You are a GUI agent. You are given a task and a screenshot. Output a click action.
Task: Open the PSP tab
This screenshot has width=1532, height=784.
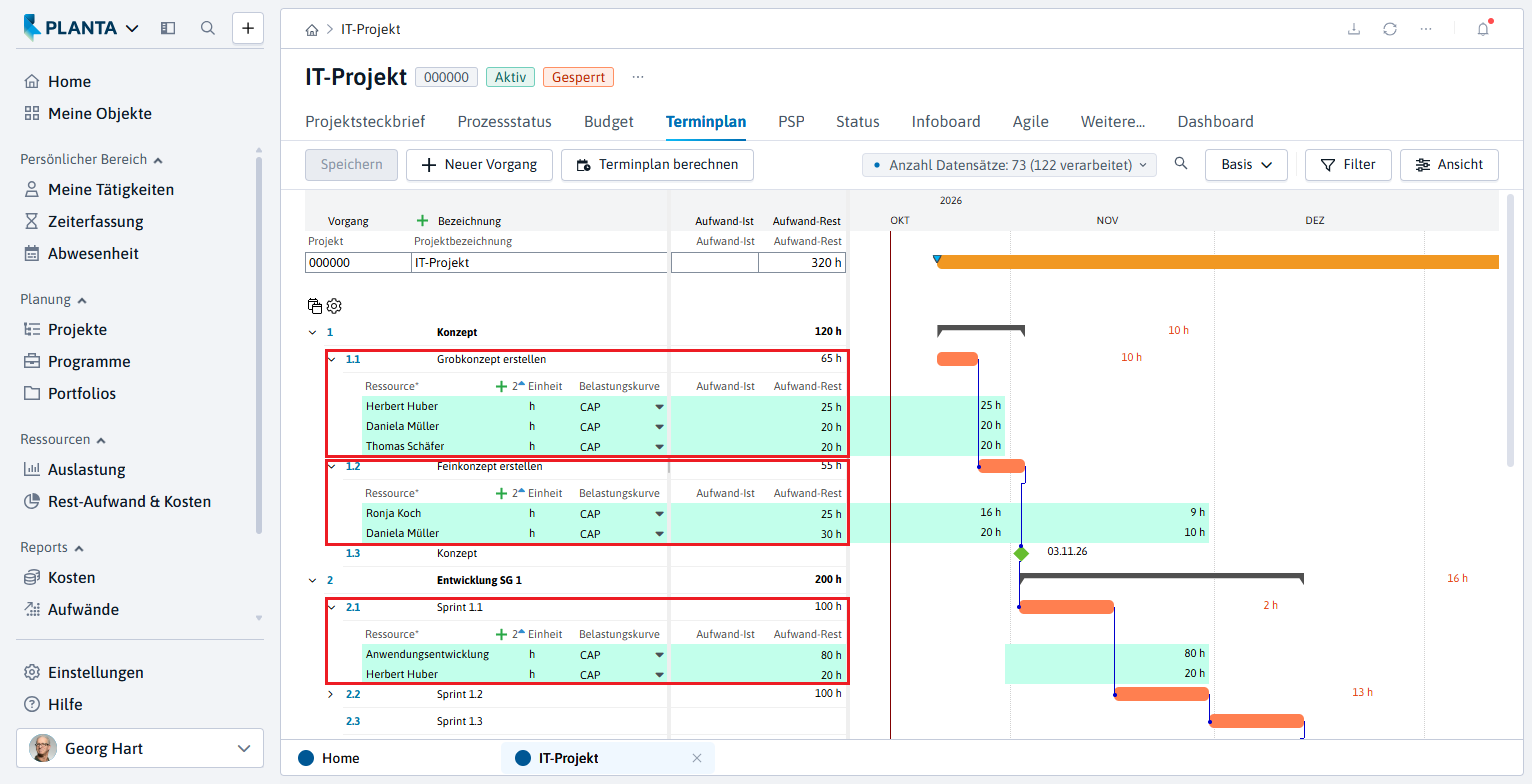tap(791, 122)
